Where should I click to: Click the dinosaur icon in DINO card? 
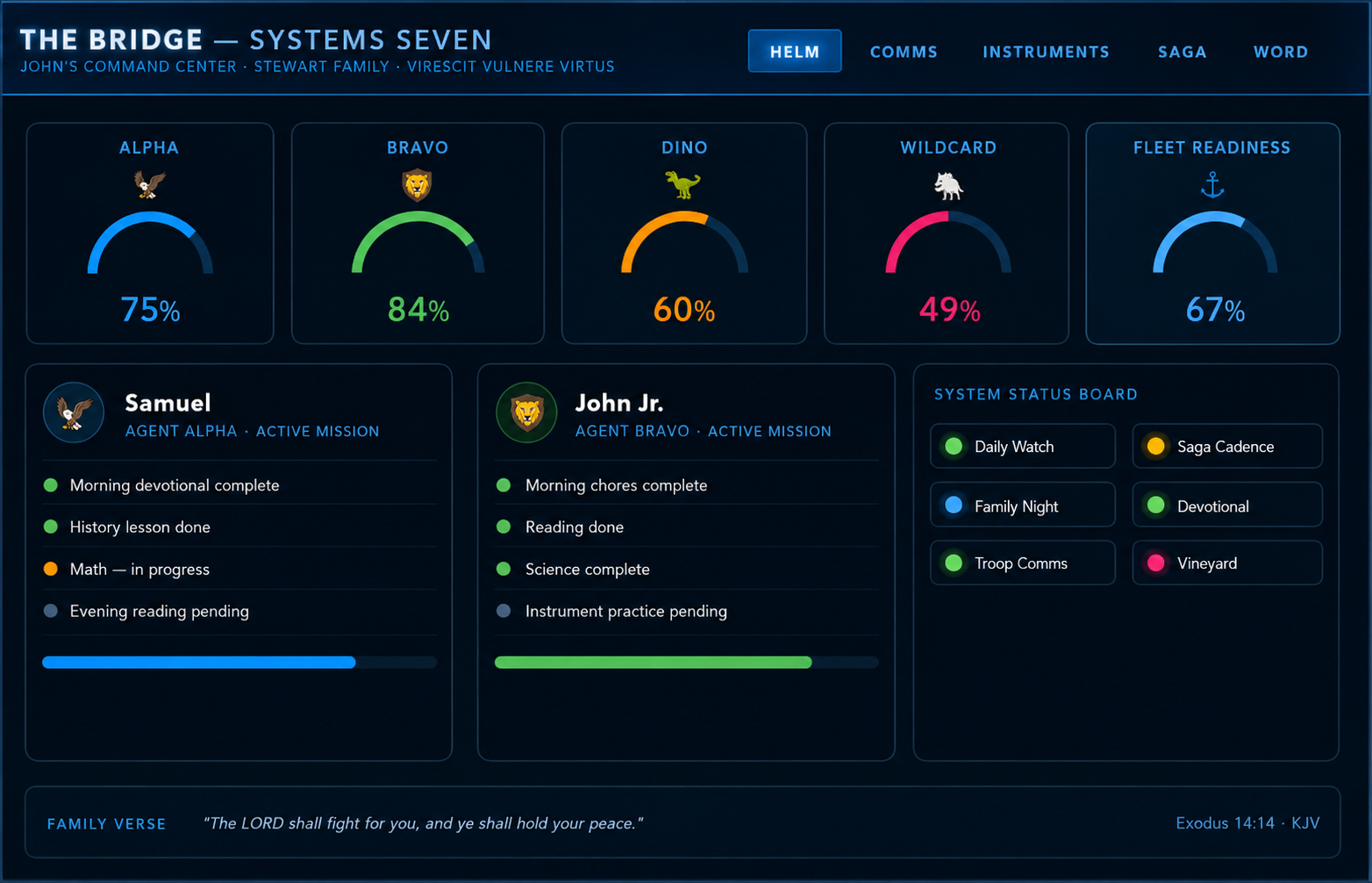(x=682, y=184)
